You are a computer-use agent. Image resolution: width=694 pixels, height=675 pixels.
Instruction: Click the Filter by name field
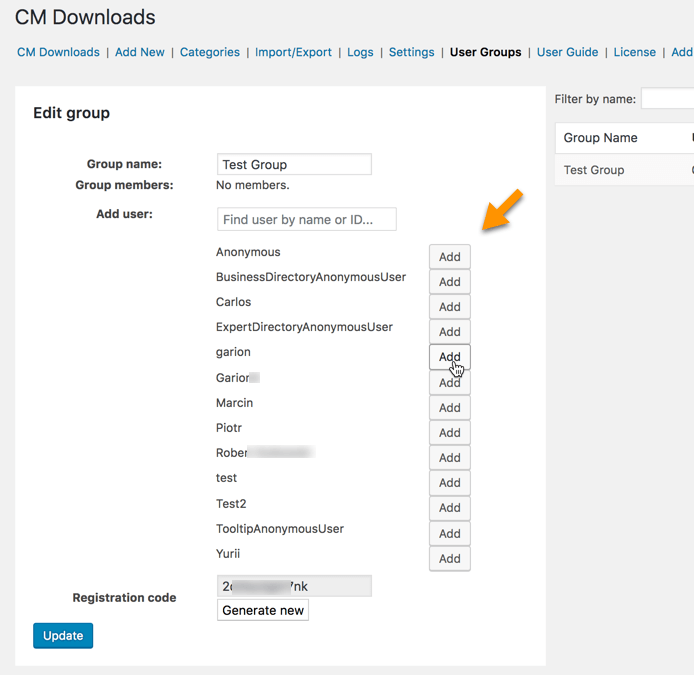pyautogui.click(x=668, y=99)
